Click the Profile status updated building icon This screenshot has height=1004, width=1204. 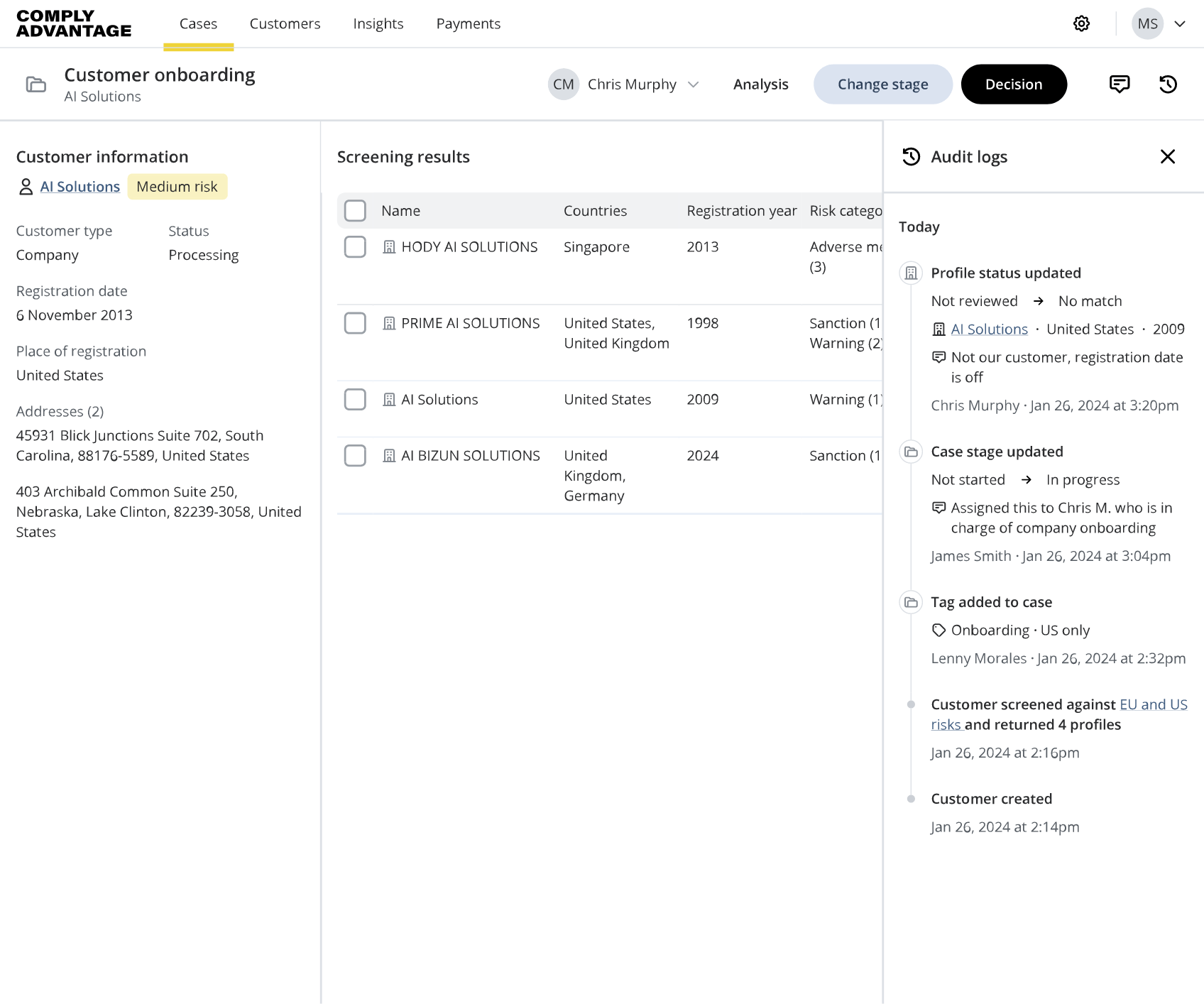pos(911,273)
